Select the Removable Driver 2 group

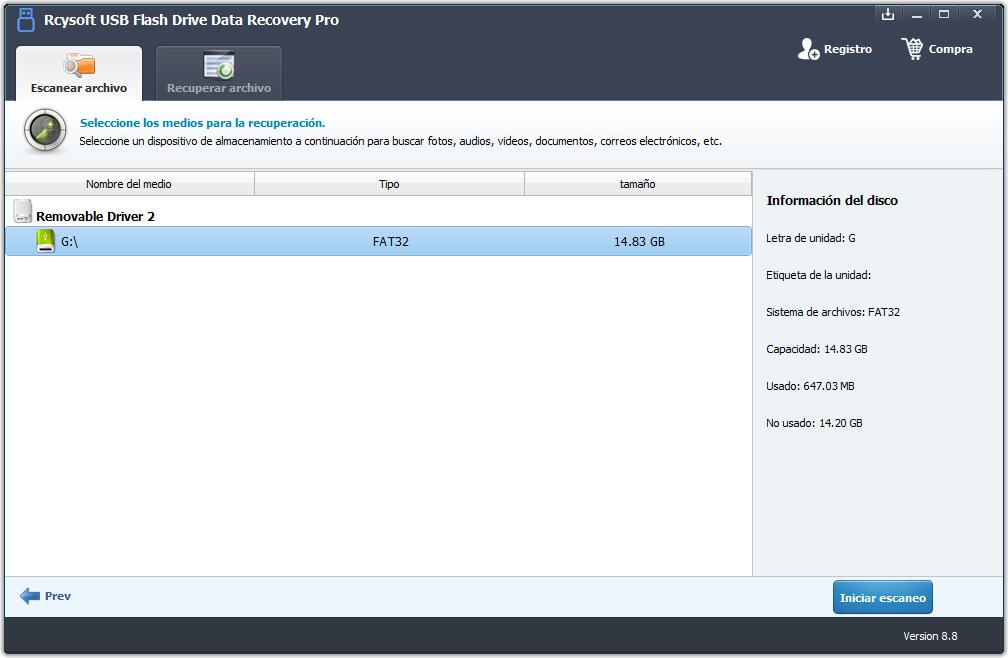(95, 216)
